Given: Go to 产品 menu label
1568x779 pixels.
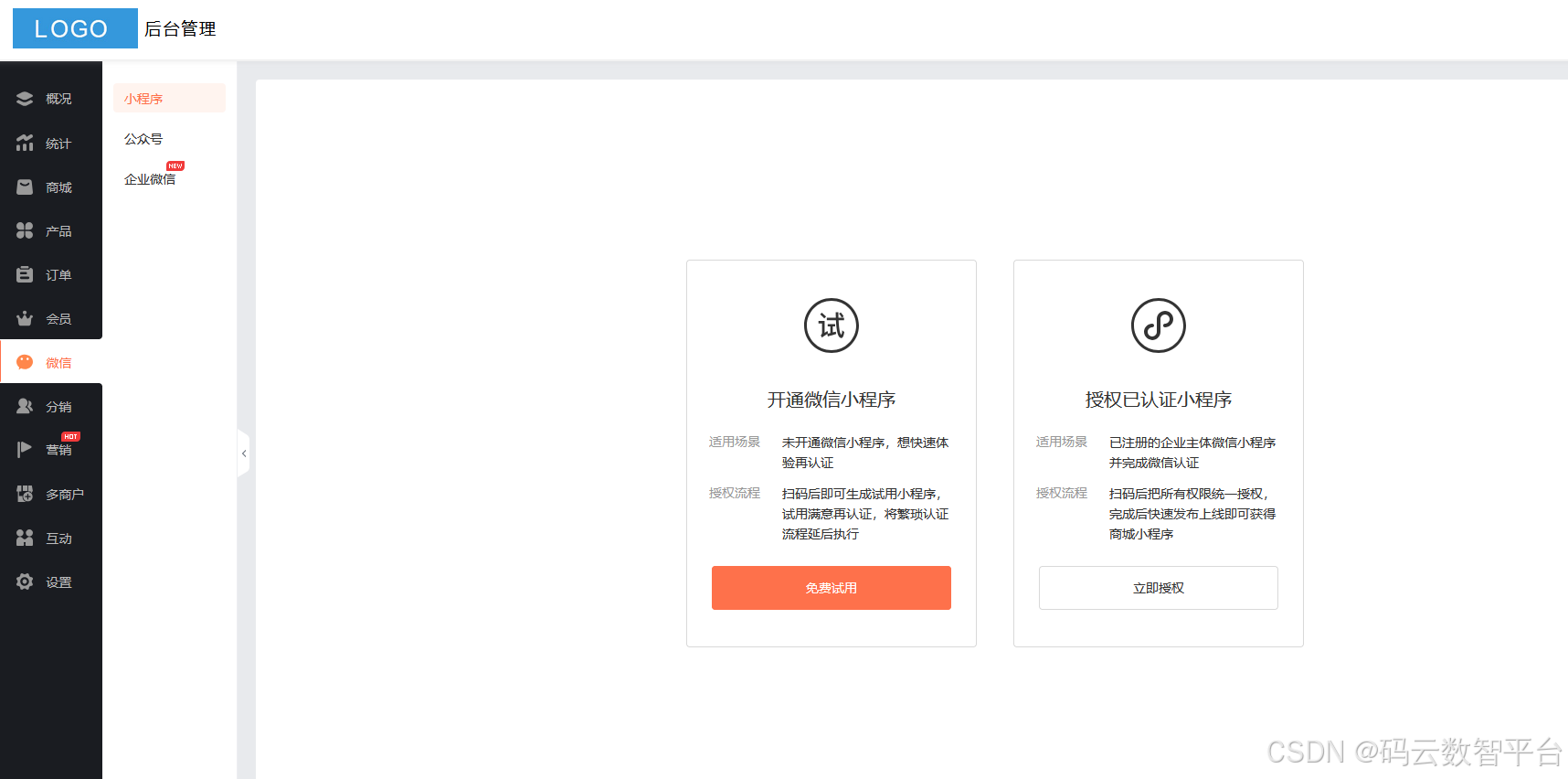Looking at the screenshot, I should coord(58,231).
